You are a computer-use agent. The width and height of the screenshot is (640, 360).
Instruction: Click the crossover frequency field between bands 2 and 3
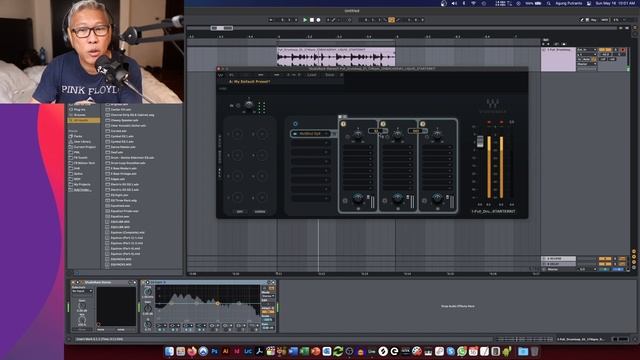416,131
